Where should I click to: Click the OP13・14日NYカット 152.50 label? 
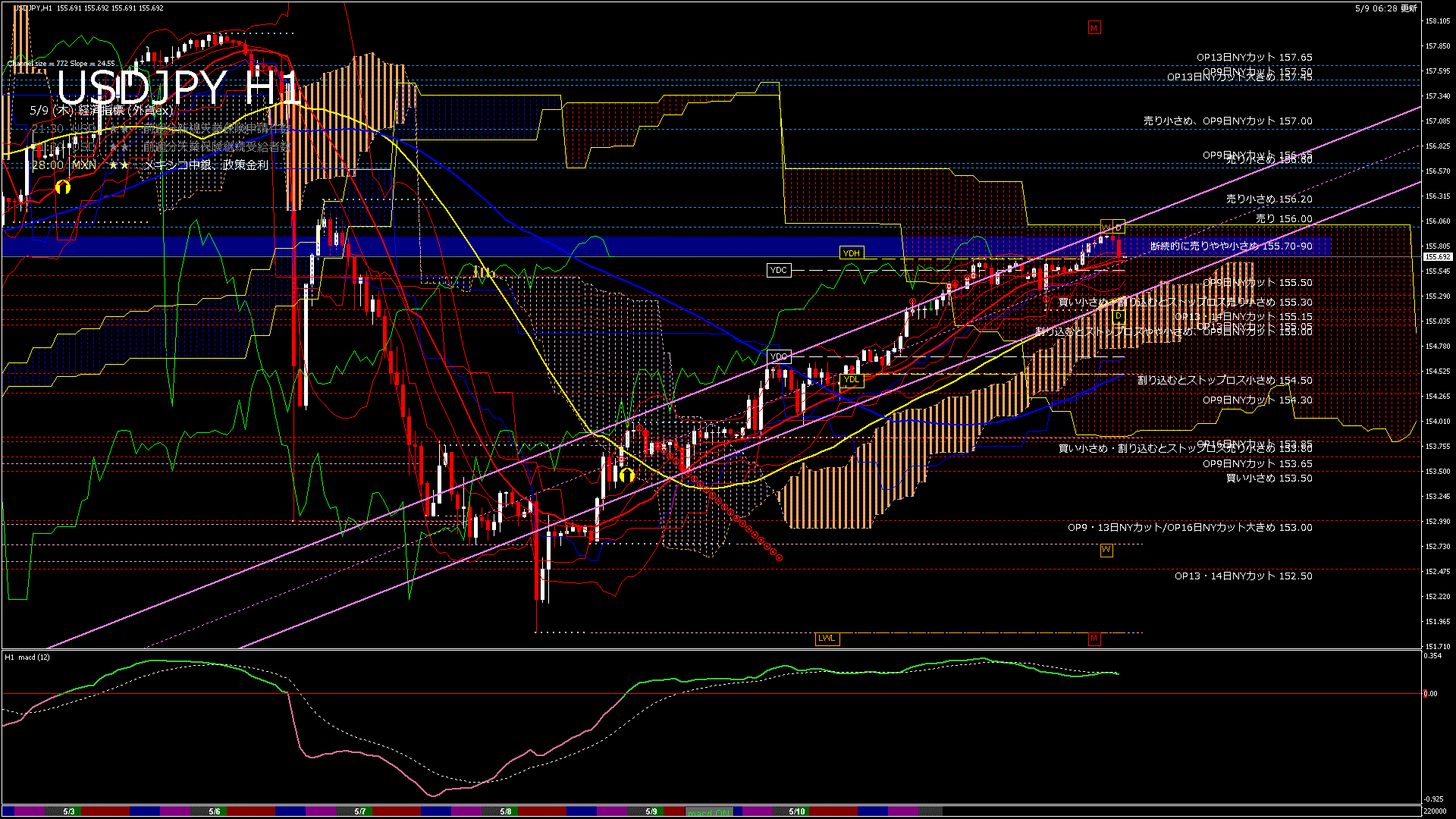coord(1243,576)
